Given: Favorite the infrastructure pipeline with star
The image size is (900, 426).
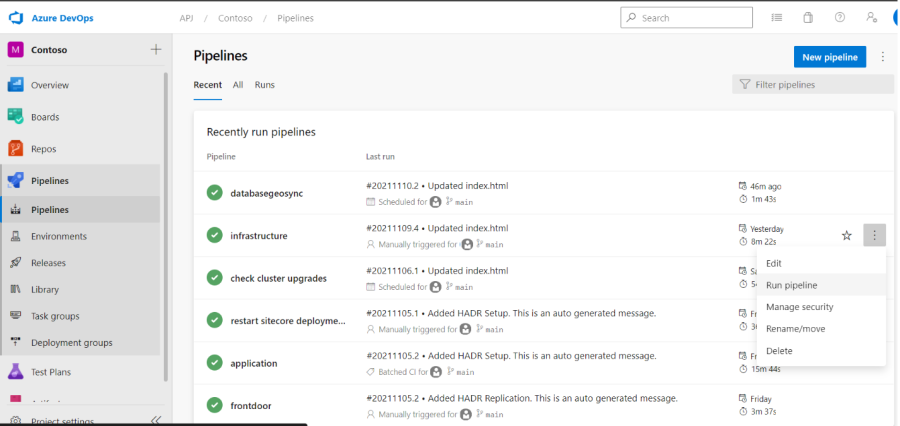Looking at the screenshot, I should (846, 236).
